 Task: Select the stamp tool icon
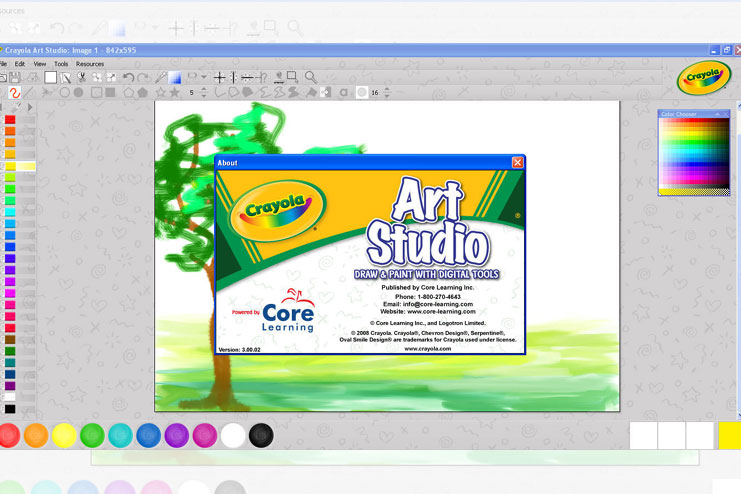tap(279, 77)
